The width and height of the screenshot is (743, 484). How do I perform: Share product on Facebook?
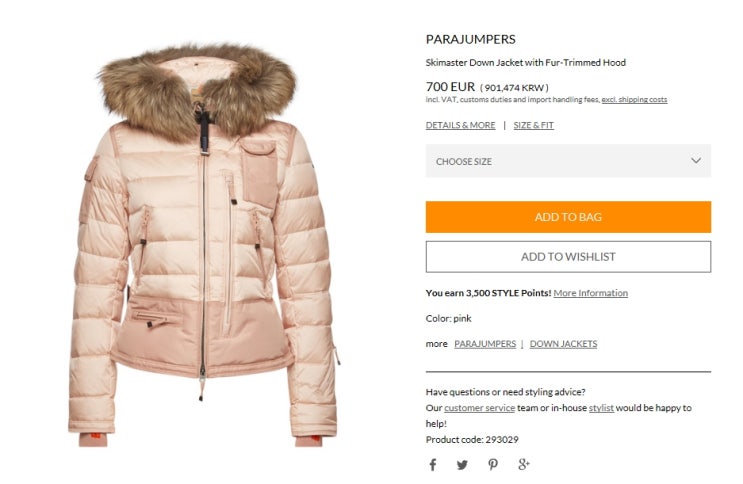(x=433, y=465)
